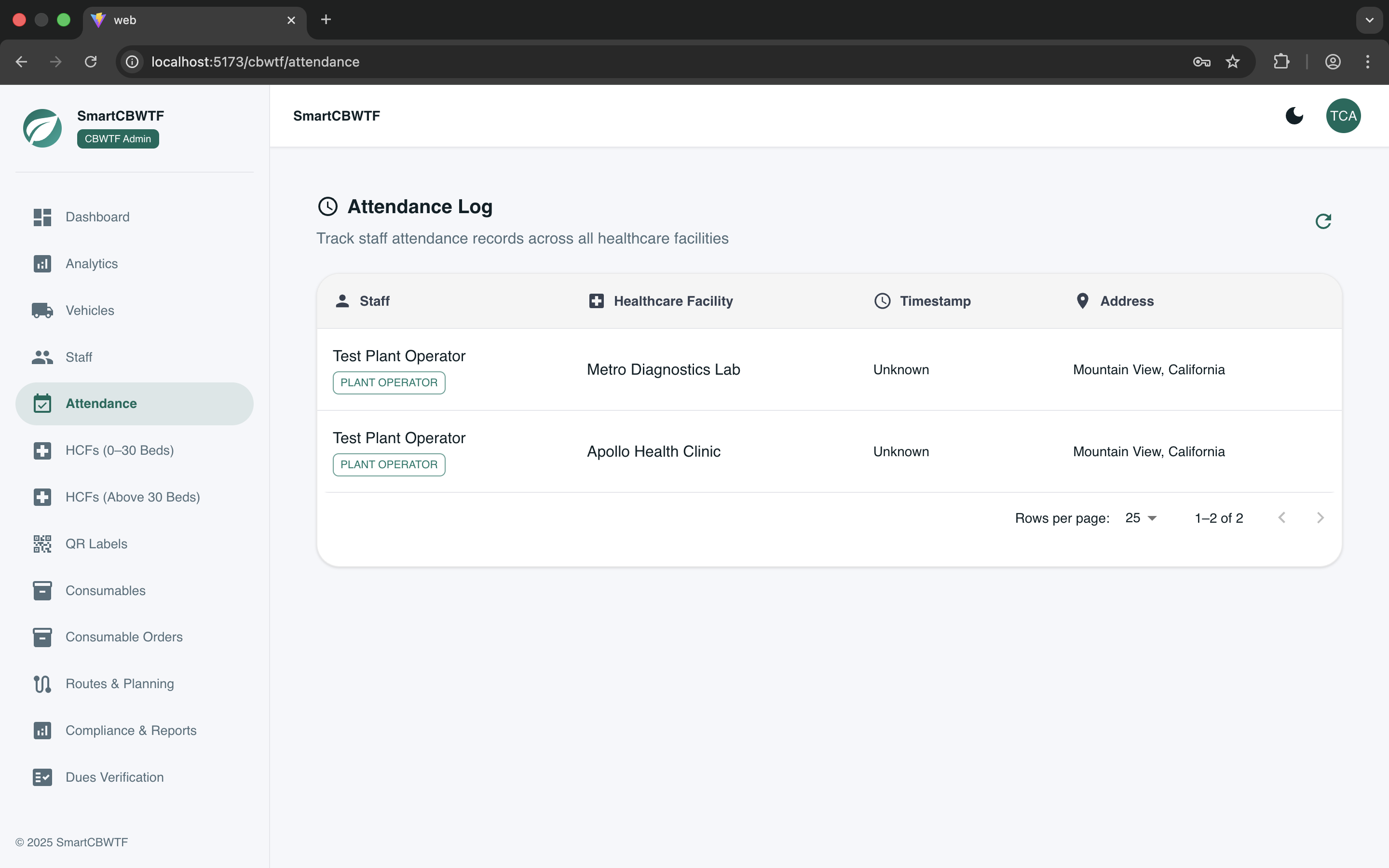The width and height of the screenshot is (1389, 868).
Task: Click the Staff people icon
Action: click(42, 356)
